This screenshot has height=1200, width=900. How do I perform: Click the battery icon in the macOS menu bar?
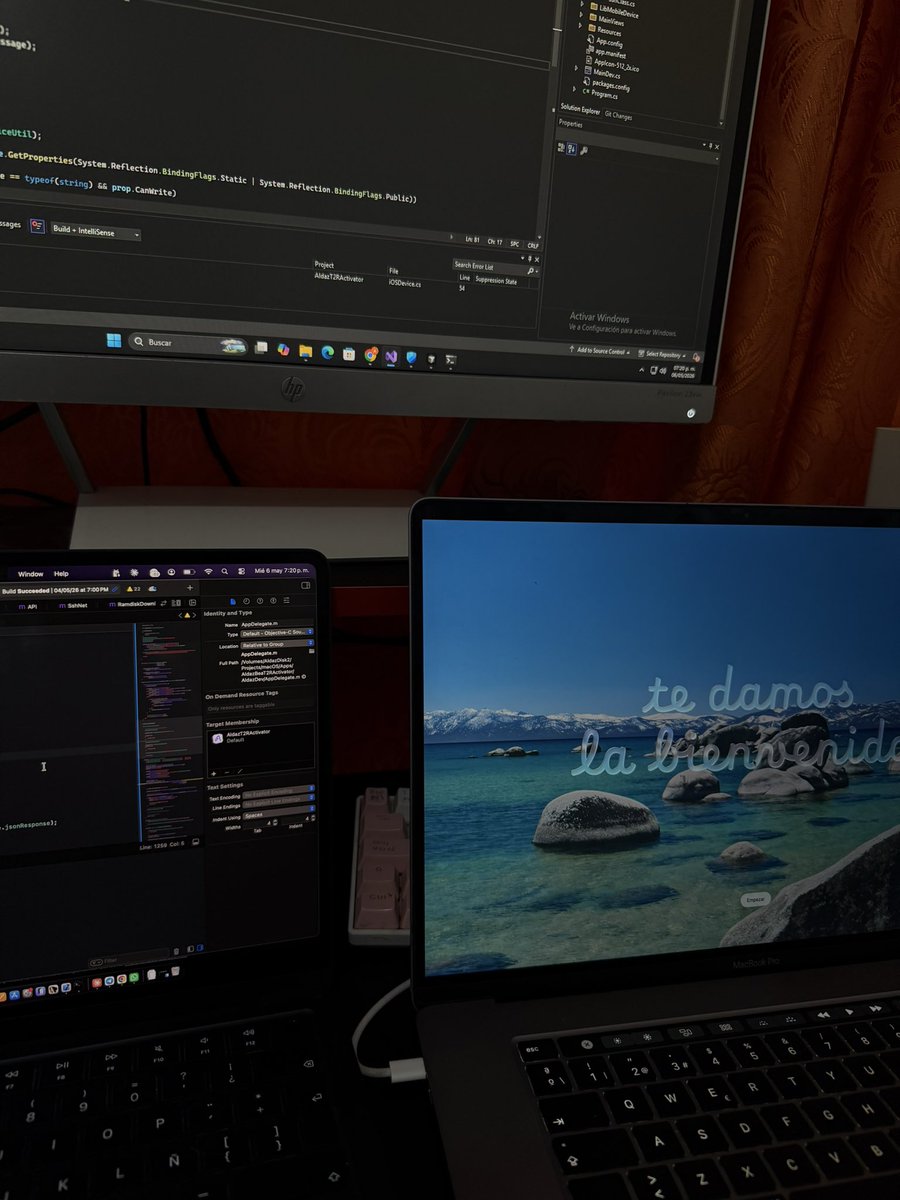pyautogui.click(x=189, y=572)
